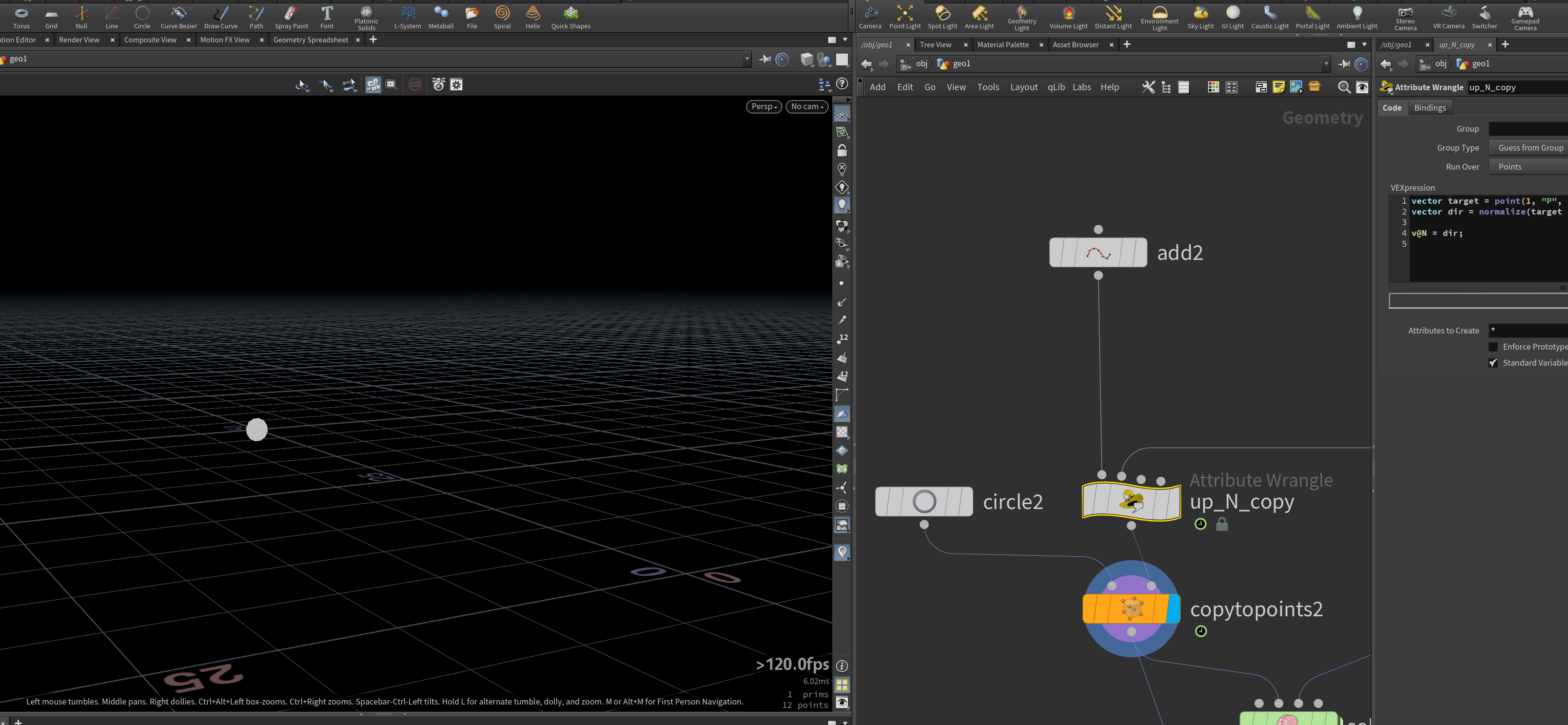
Task: Expand the Run Over Points dropdown
Action: point(1528,166)
